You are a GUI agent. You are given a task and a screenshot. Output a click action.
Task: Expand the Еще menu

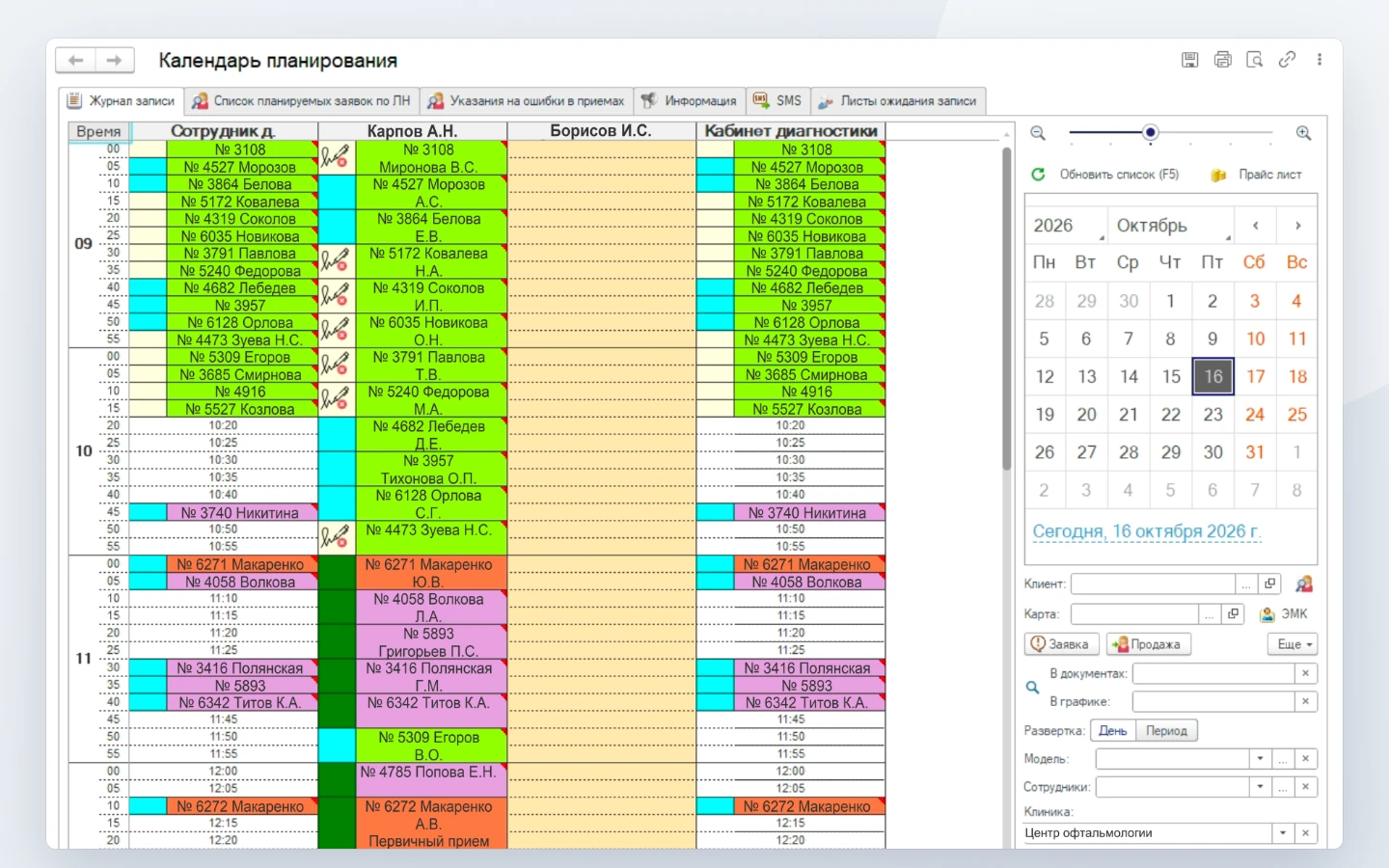pyautogui.click(x=1292, y=644)
